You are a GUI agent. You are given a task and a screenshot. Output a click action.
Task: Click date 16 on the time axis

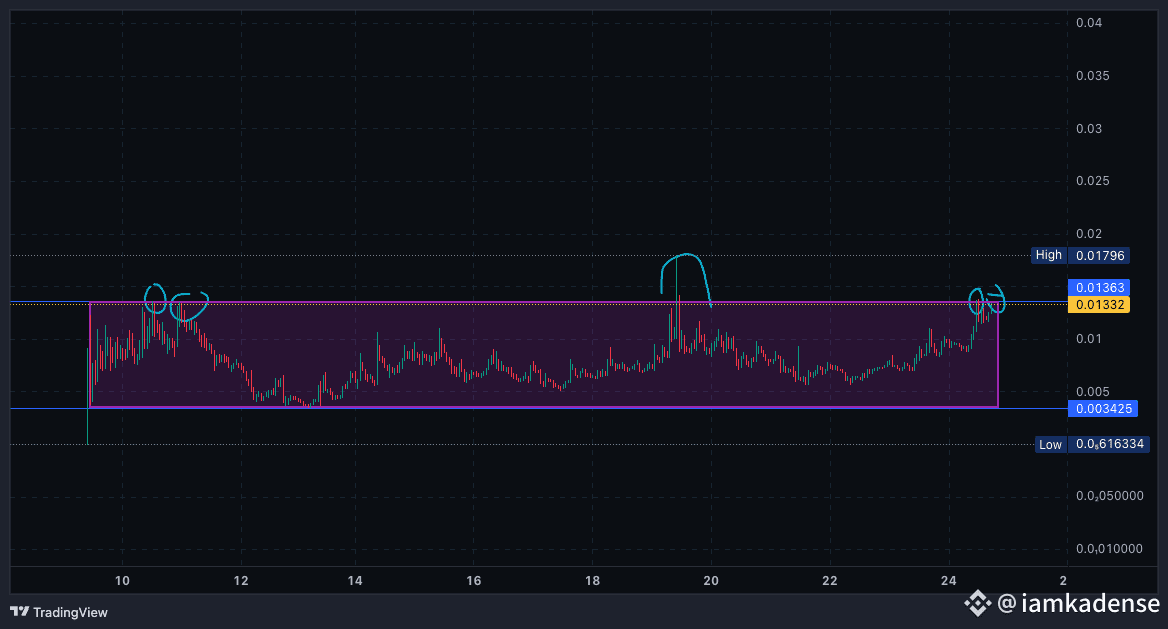point(474,581)
